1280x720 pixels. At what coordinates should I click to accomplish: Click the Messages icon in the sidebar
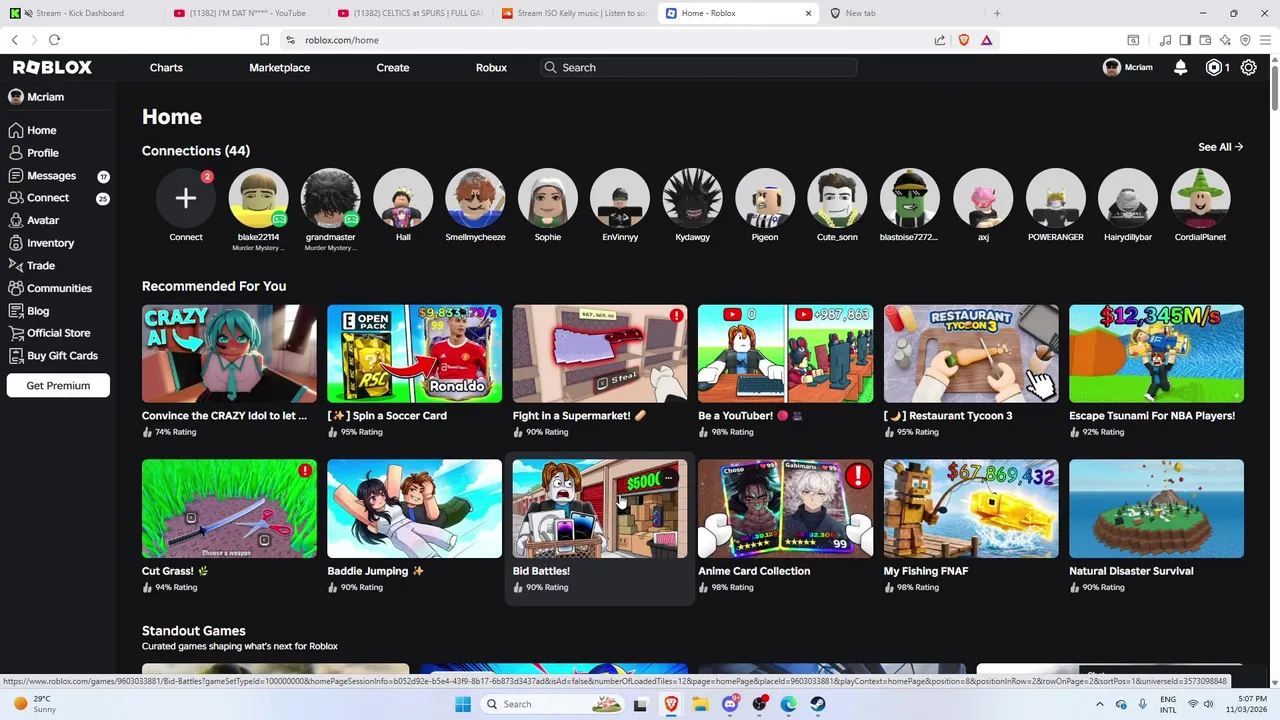click(15, 175)
